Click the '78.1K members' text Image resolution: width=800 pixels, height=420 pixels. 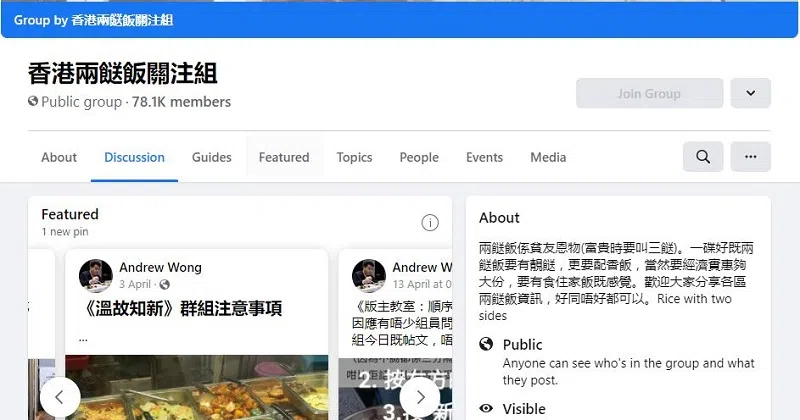[181, 102]
